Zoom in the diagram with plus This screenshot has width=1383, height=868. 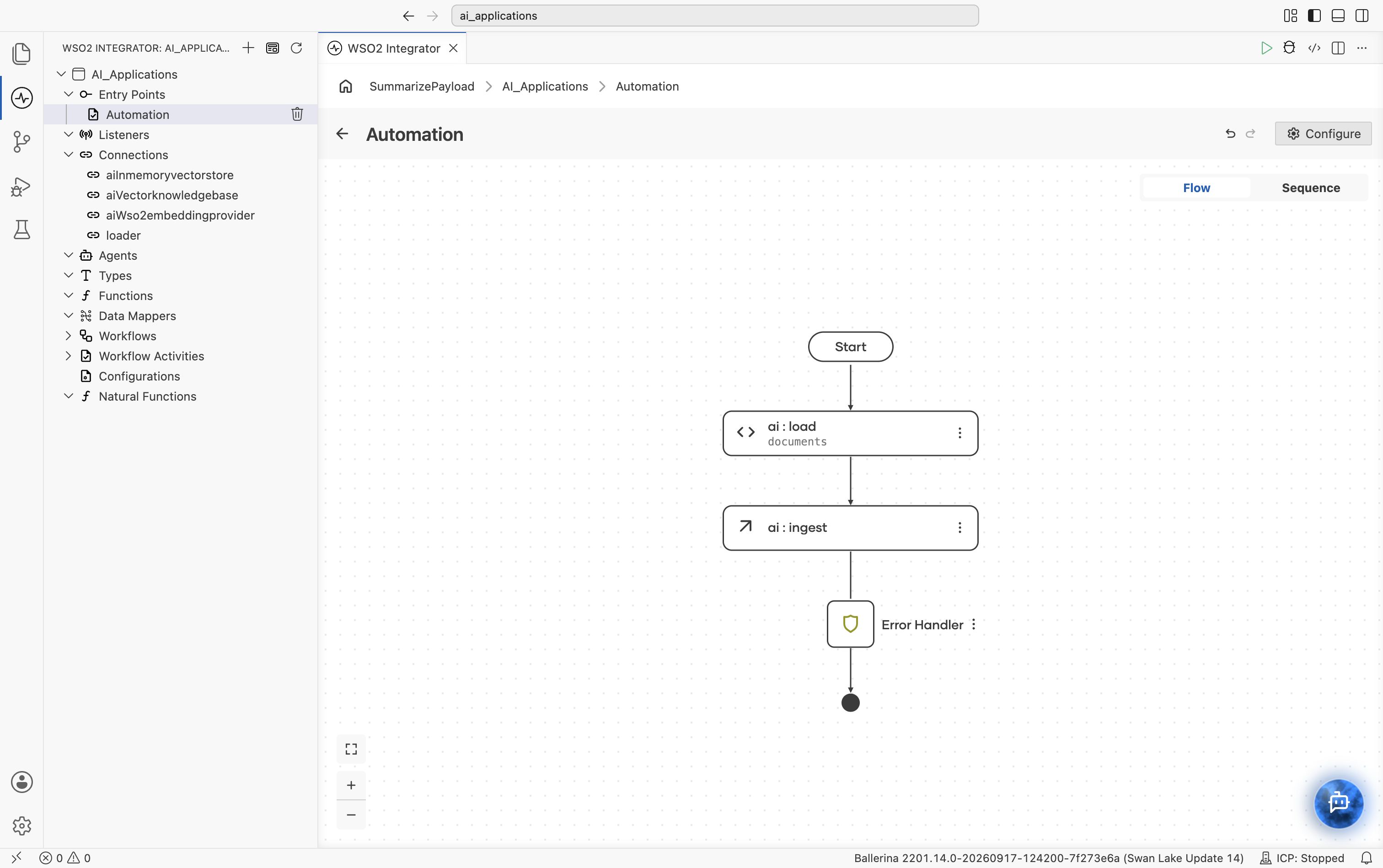pos(351,785)
